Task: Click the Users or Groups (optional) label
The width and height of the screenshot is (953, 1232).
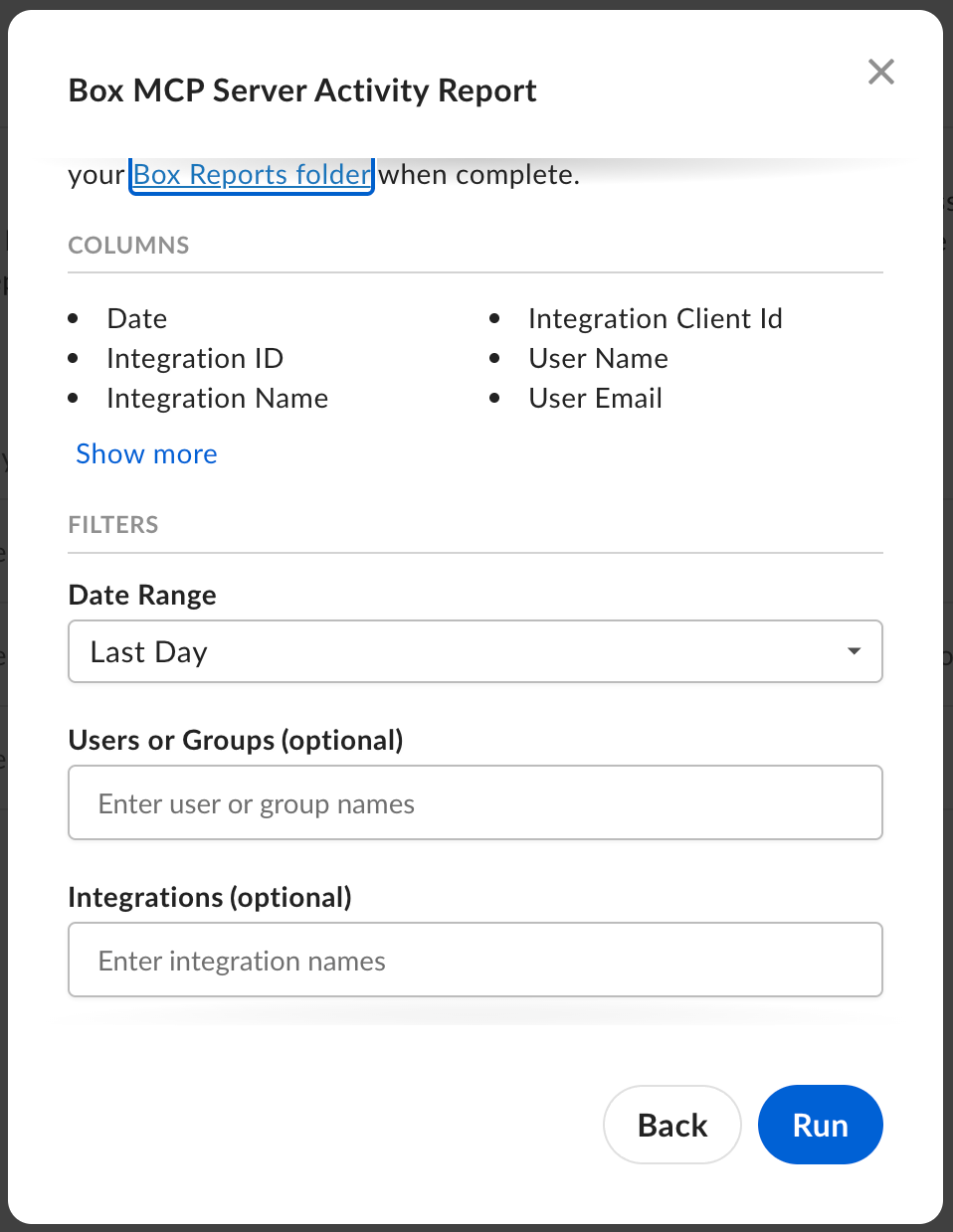Action: 236,741
